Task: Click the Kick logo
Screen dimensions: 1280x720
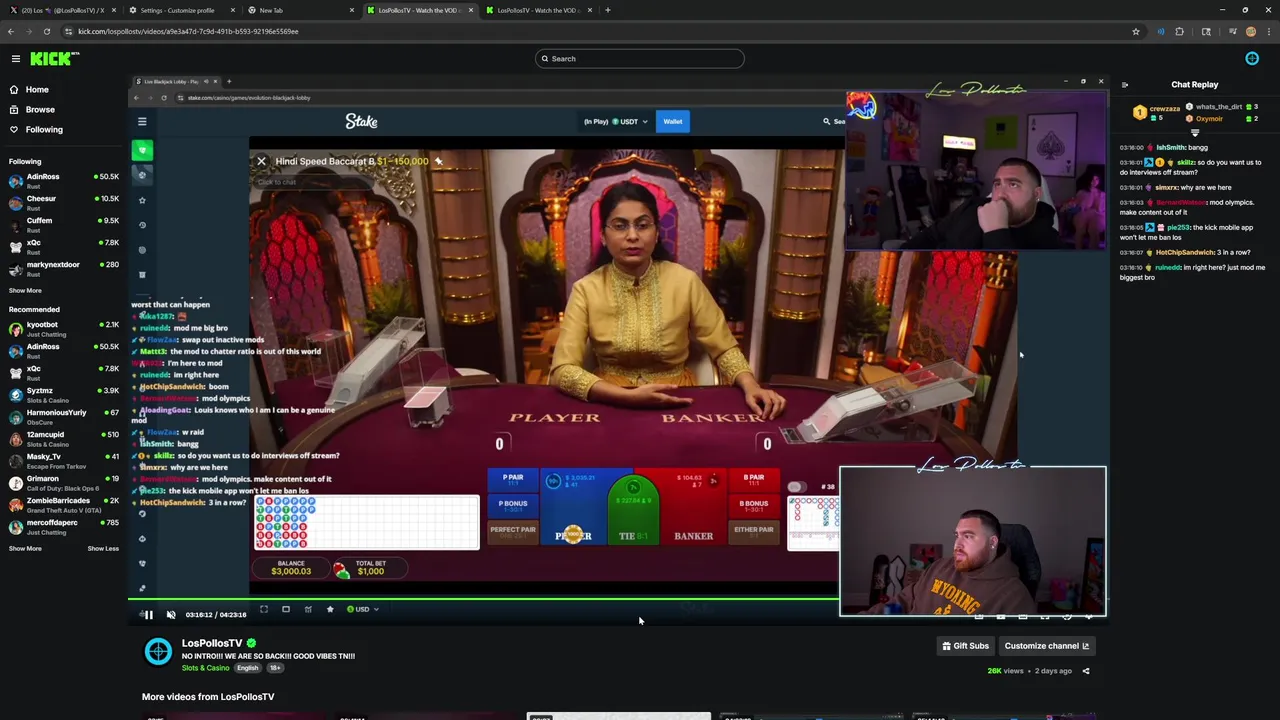Action: click(x=54, y=59)
